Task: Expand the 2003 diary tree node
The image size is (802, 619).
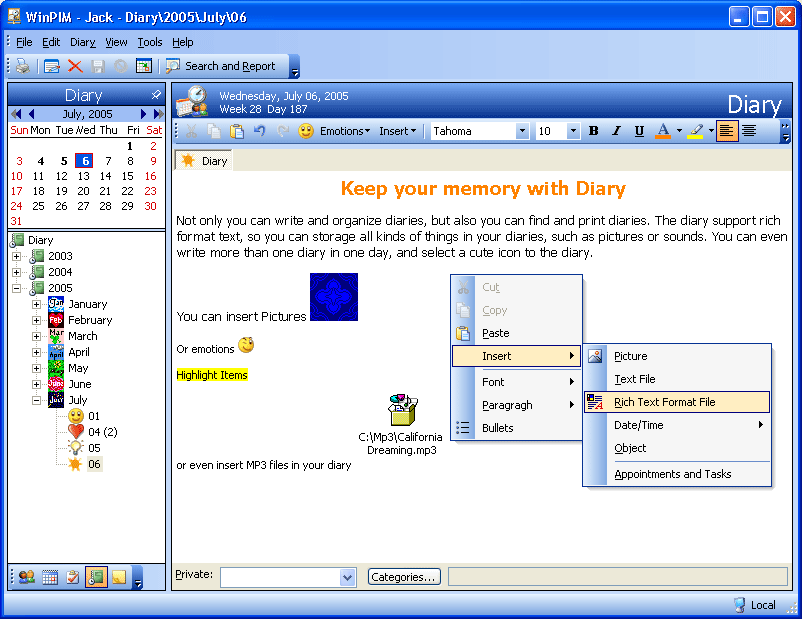Action: (x=17, y=256)
